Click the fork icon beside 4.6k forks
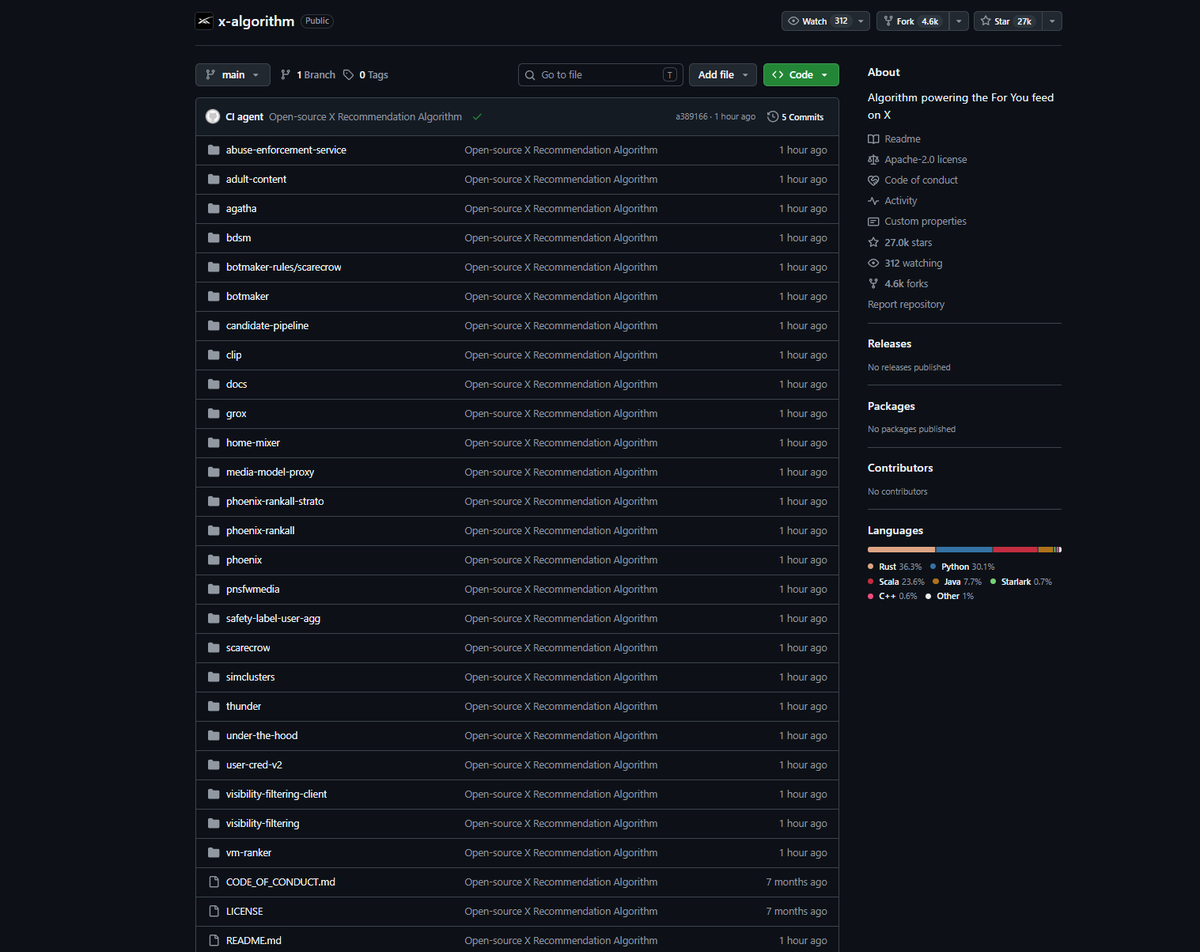The width and height of the screenshot is (1200, 952). coord(874,284)
